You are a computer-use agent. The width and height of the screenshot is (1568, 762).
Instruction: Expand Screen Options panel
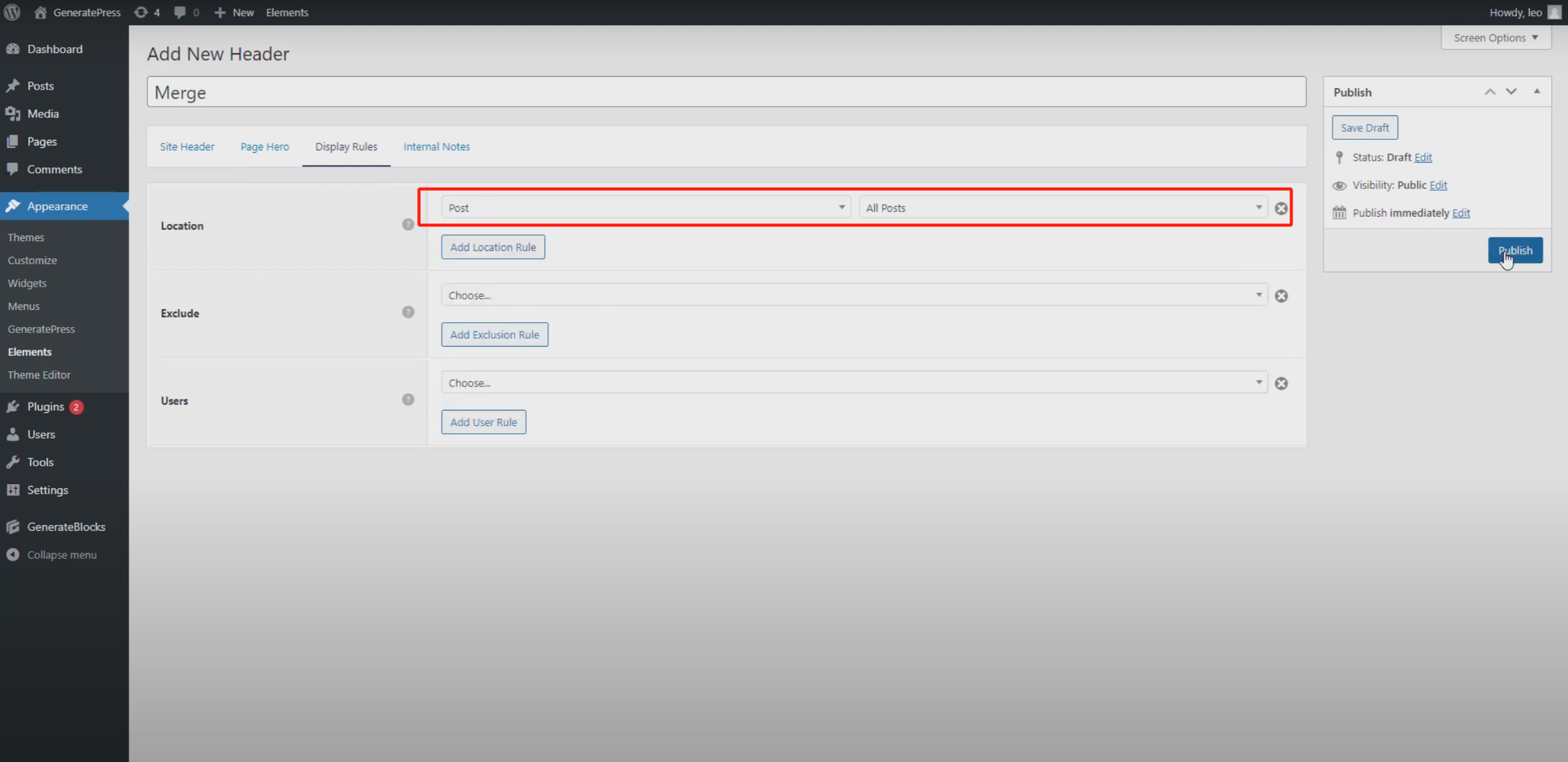[1495, 38]
